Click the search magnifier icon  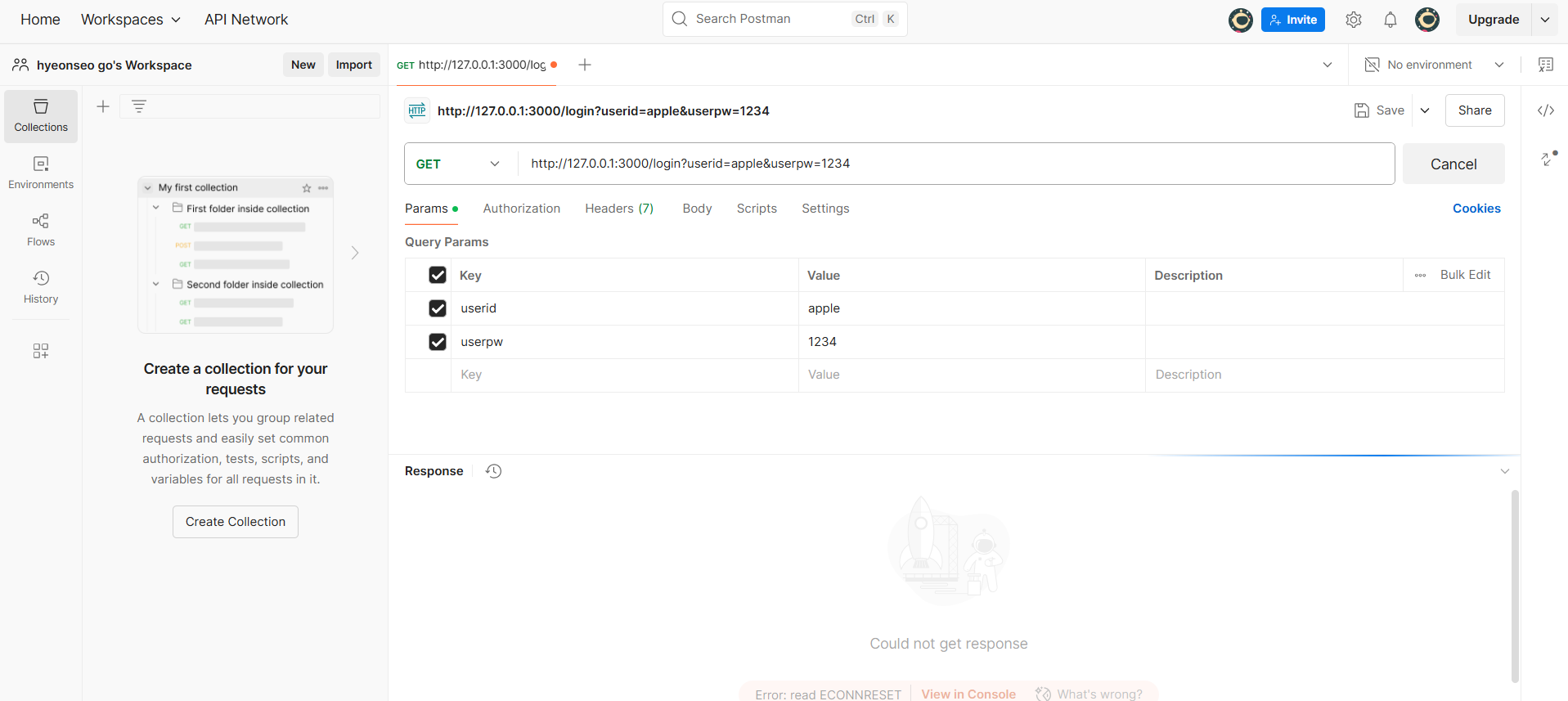point(679,19)
